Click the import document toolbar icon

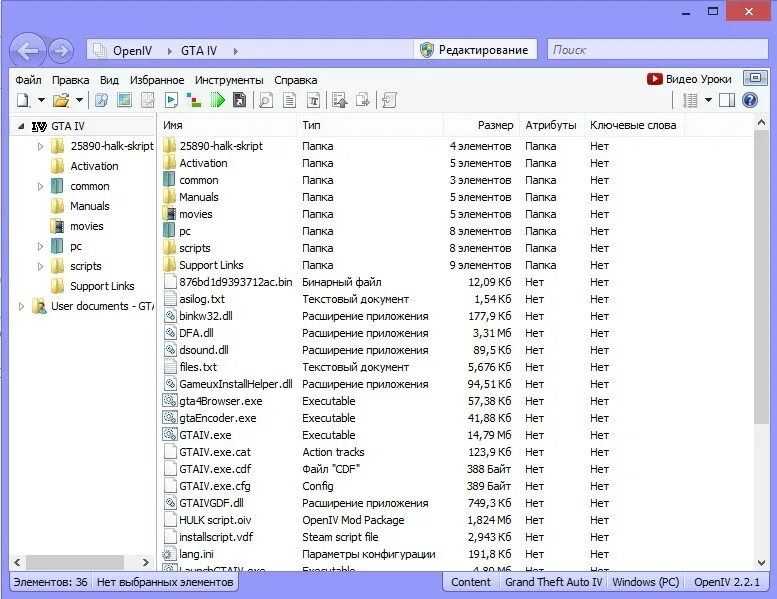coord(389,101)
